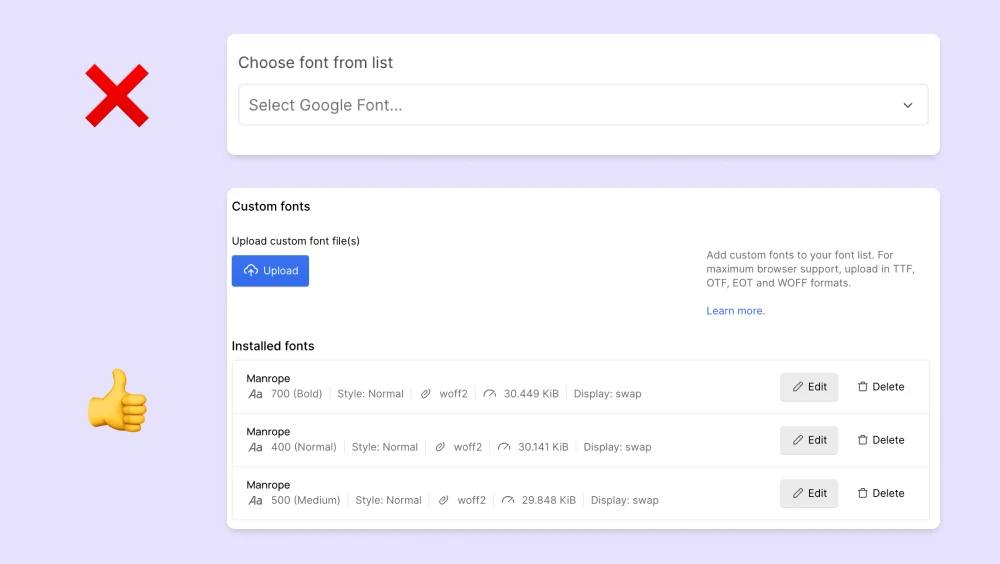The height and width of the screenshot is (564, 1000).
Task: Click the red X cross icon
Action: click(x=117, y=96)
